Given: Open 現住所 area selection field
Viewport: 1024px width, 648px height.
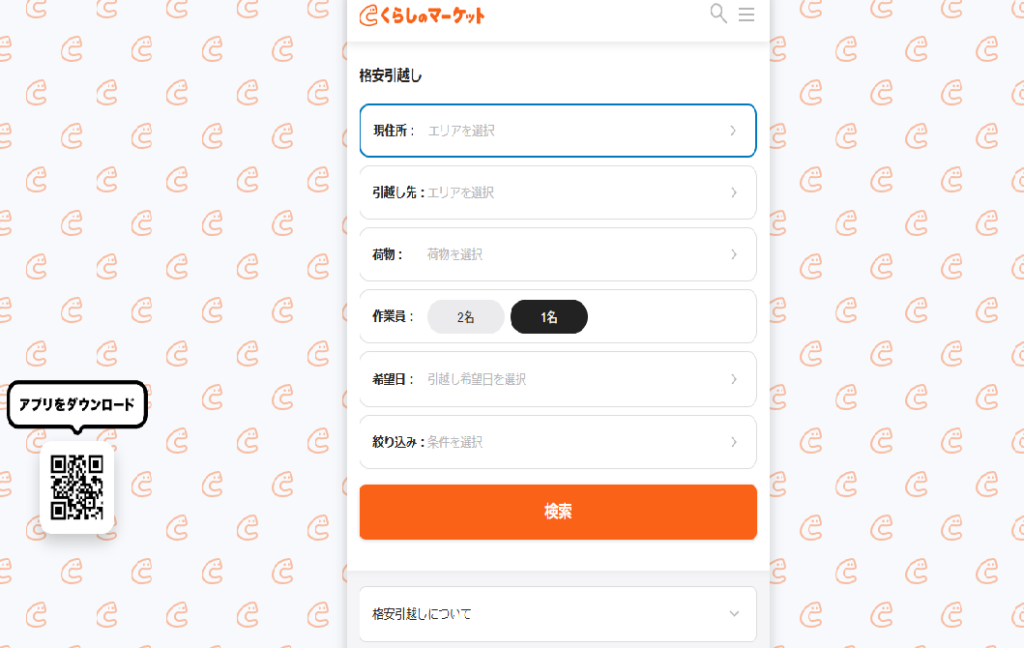Looking at the screenshot, I should (x=558, y=131).
